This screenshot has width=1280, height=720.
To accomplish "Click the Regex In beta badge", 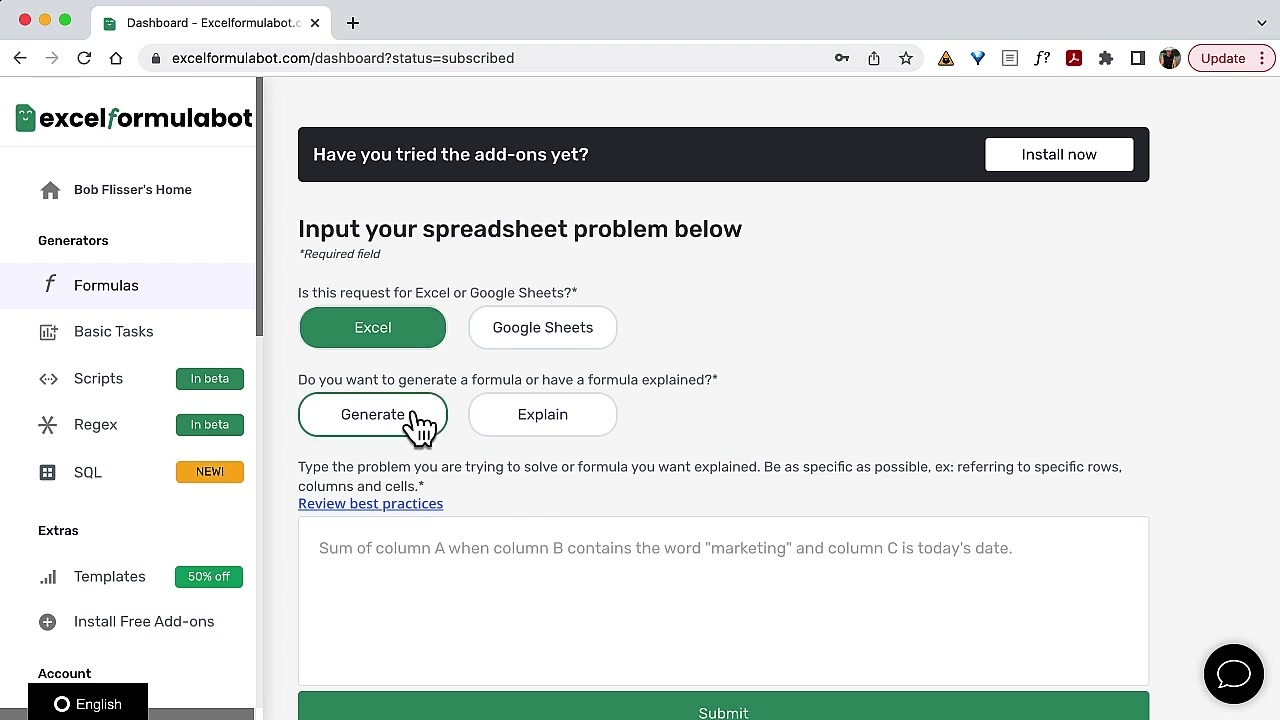I will [210, 425].
